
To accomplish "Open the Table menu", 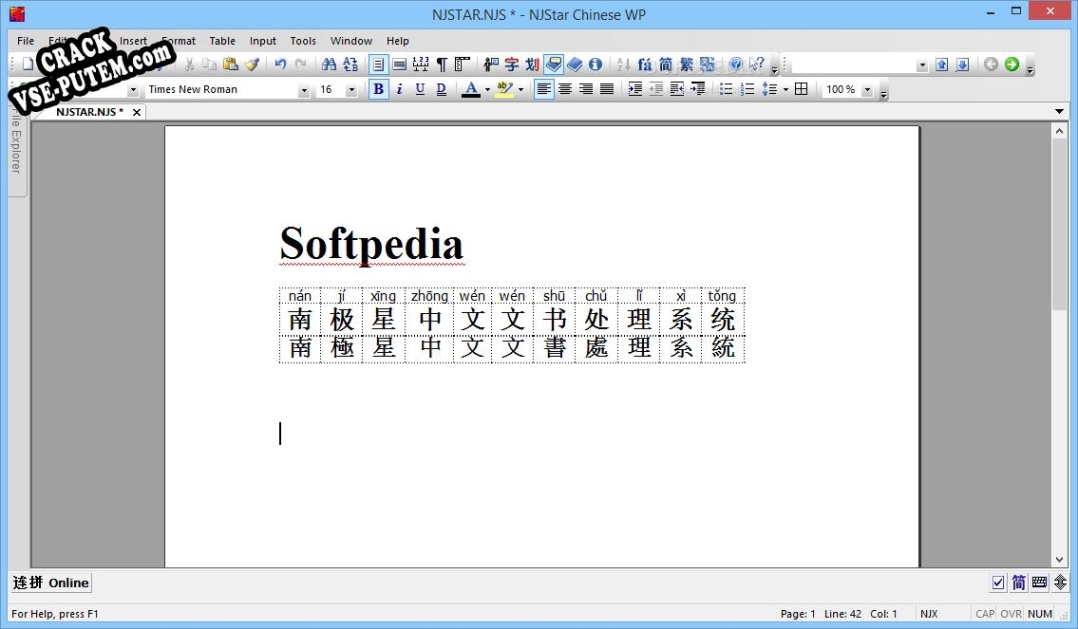I will (x=222, y=41).
